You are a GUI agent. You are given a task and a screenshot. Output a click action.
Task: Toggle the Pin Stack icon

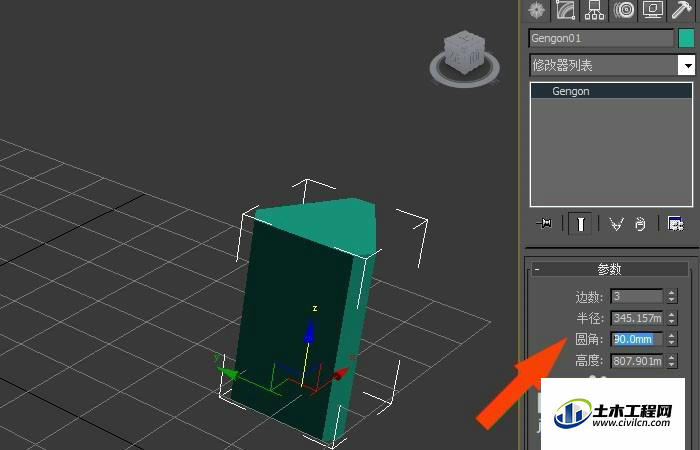(x=544, y=223)
